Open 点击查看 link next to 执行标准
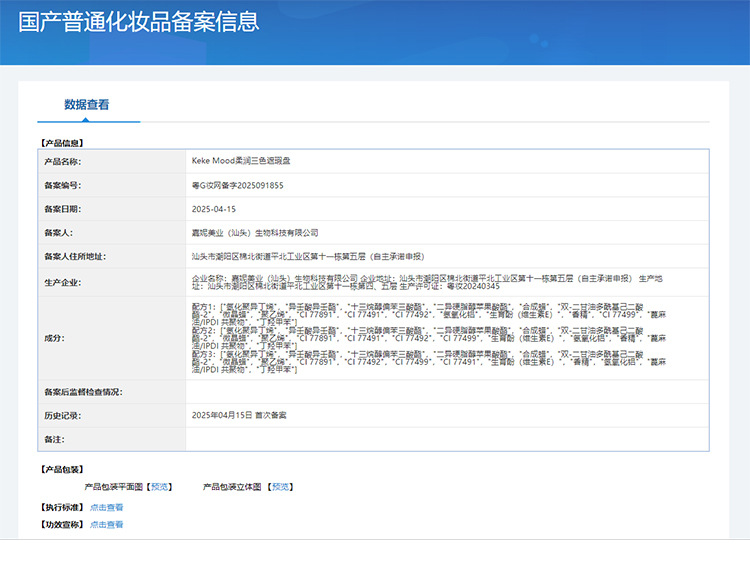 click(107, 507)
